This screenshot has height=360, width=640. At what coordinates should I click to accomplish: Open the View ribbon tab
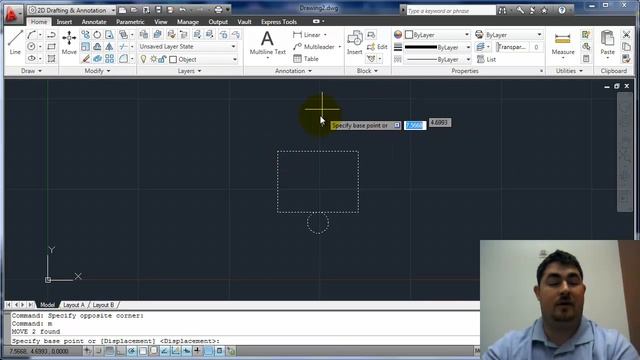click(x=161, y=22)
